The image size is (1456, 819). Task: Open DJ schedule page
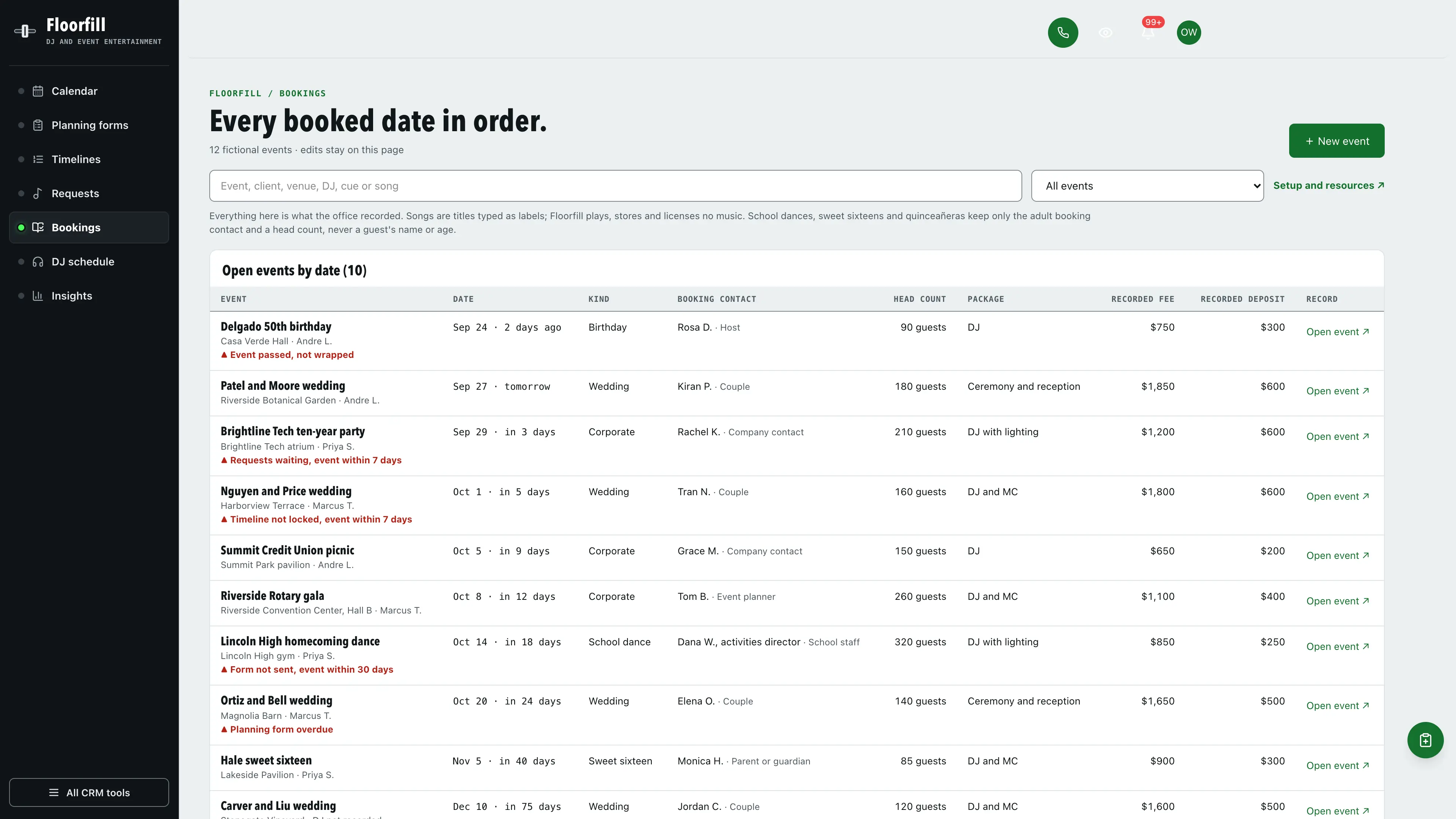89,262
